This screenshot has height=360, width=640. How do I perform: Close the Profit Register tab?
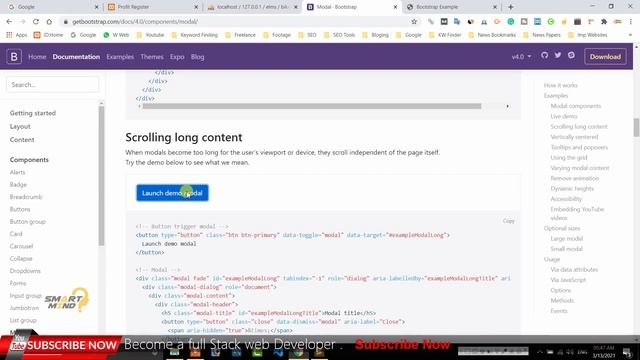click(196, 7)
